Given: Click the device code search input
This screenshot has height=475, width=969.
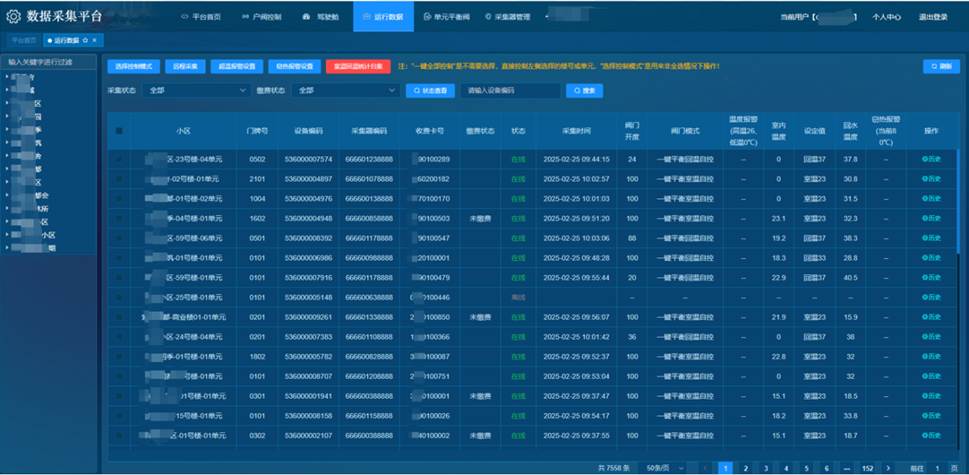Looking at the screenshot, I should (511, 91).
